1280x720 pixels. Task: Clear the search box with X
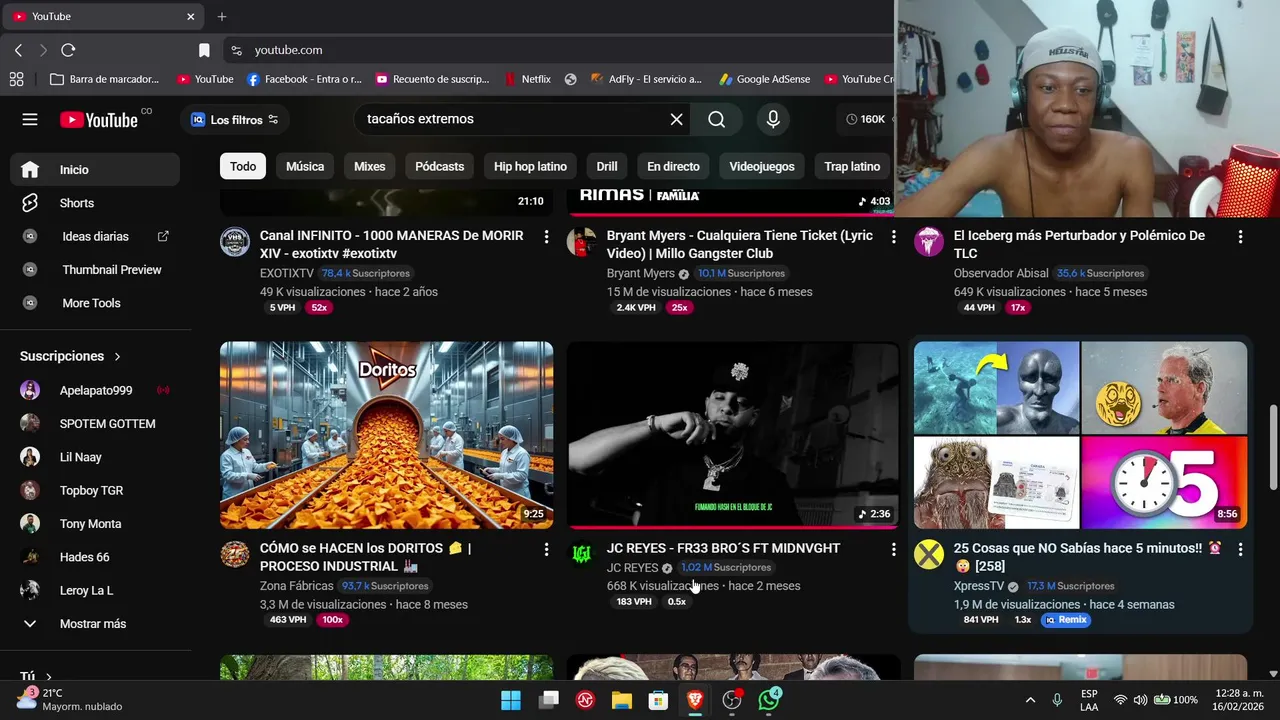pyautogui.click(x=676, y=119)
